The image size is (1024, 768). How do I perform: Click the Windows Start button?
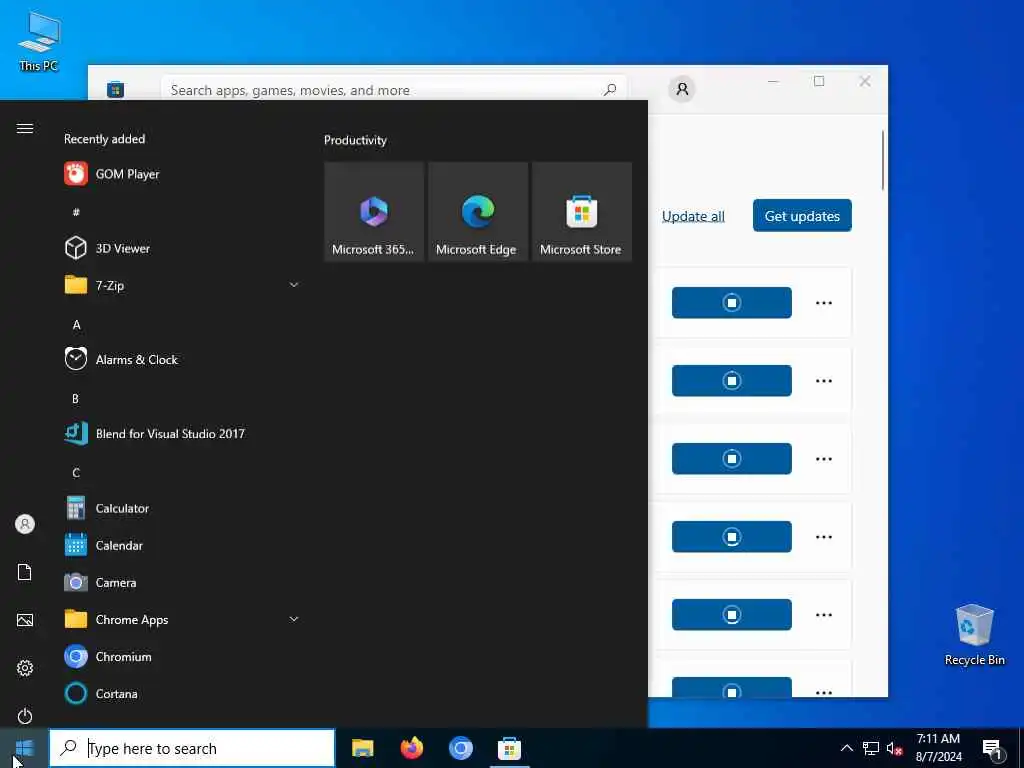point(24,748)
